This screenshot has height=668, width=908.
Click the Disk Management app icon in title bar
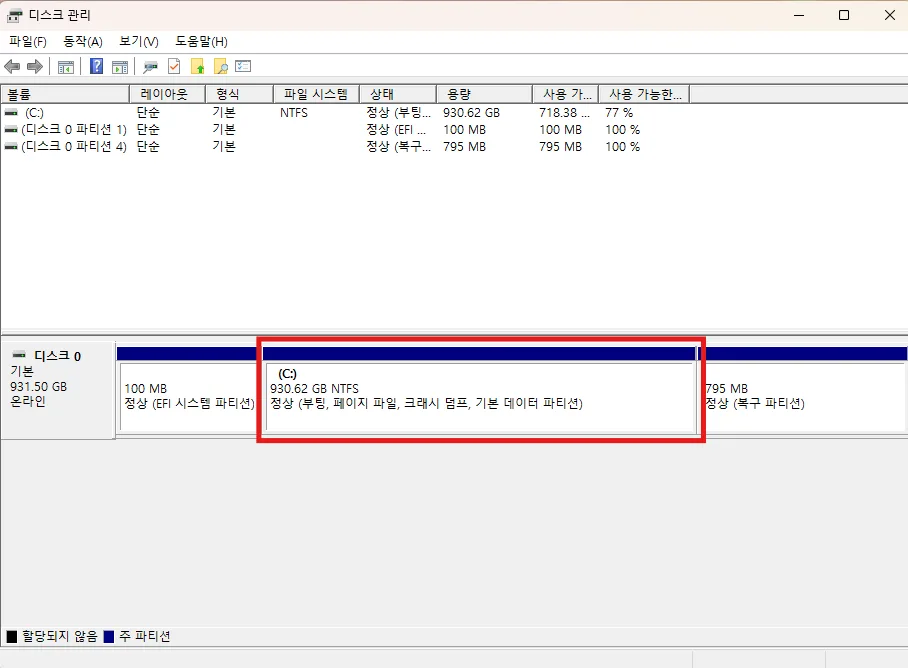tap(14, 16)
